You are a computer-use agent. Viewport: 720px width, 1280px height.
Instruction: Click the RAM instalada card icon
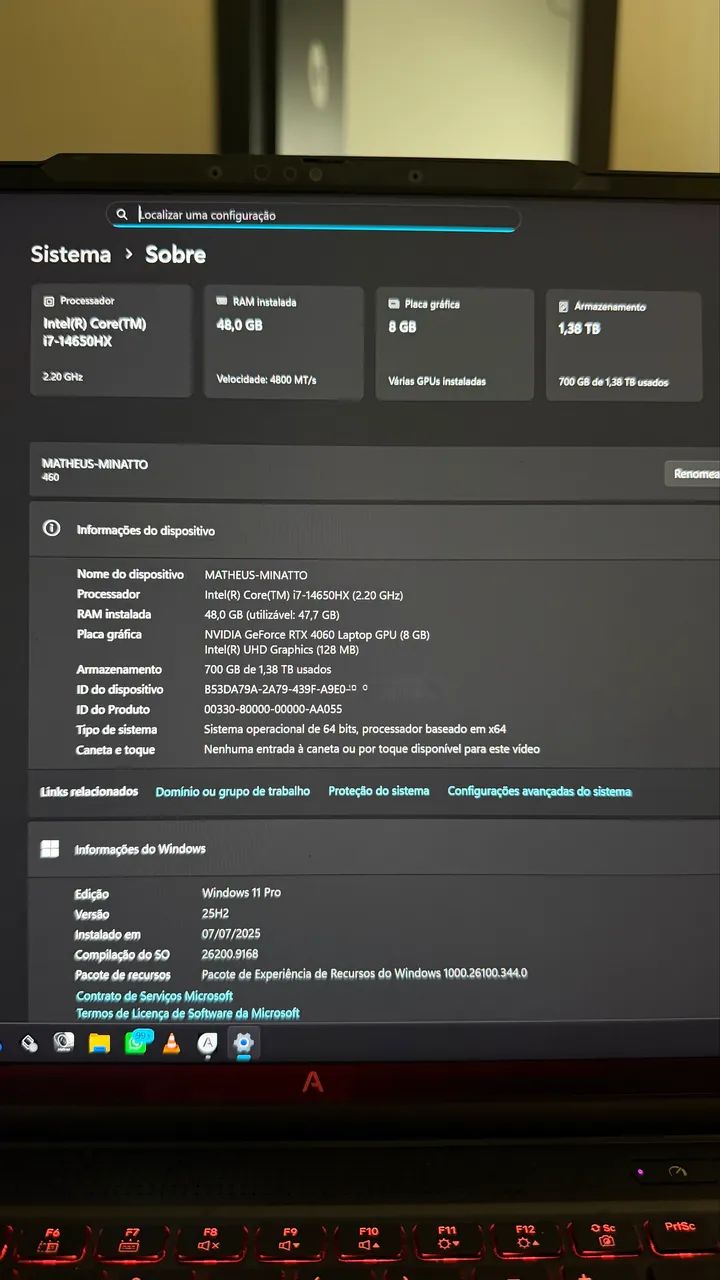click(x=222, y=300)
